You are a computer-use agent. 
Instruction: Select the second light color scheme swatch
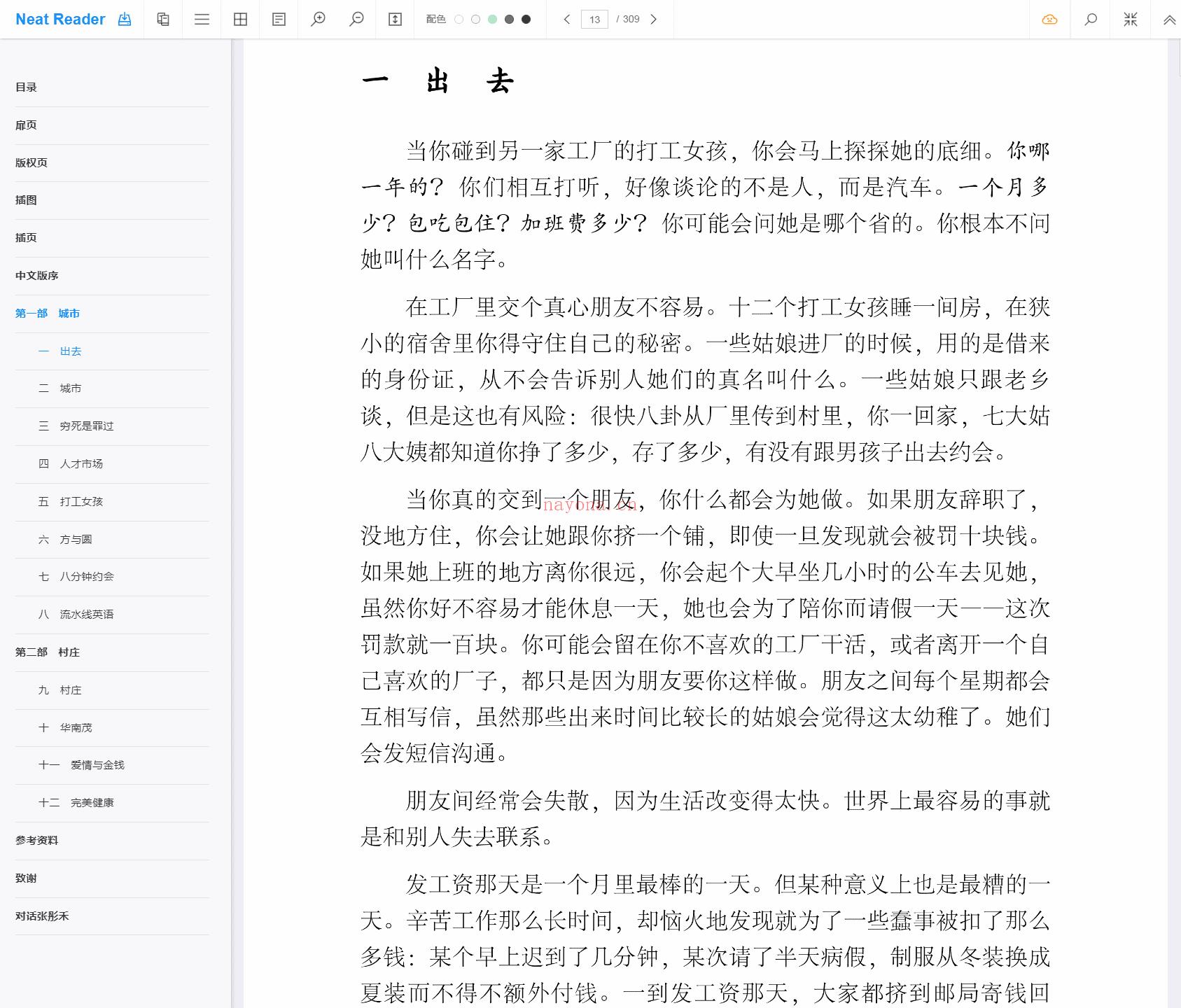pyautogui.click(x=475, y=20)
